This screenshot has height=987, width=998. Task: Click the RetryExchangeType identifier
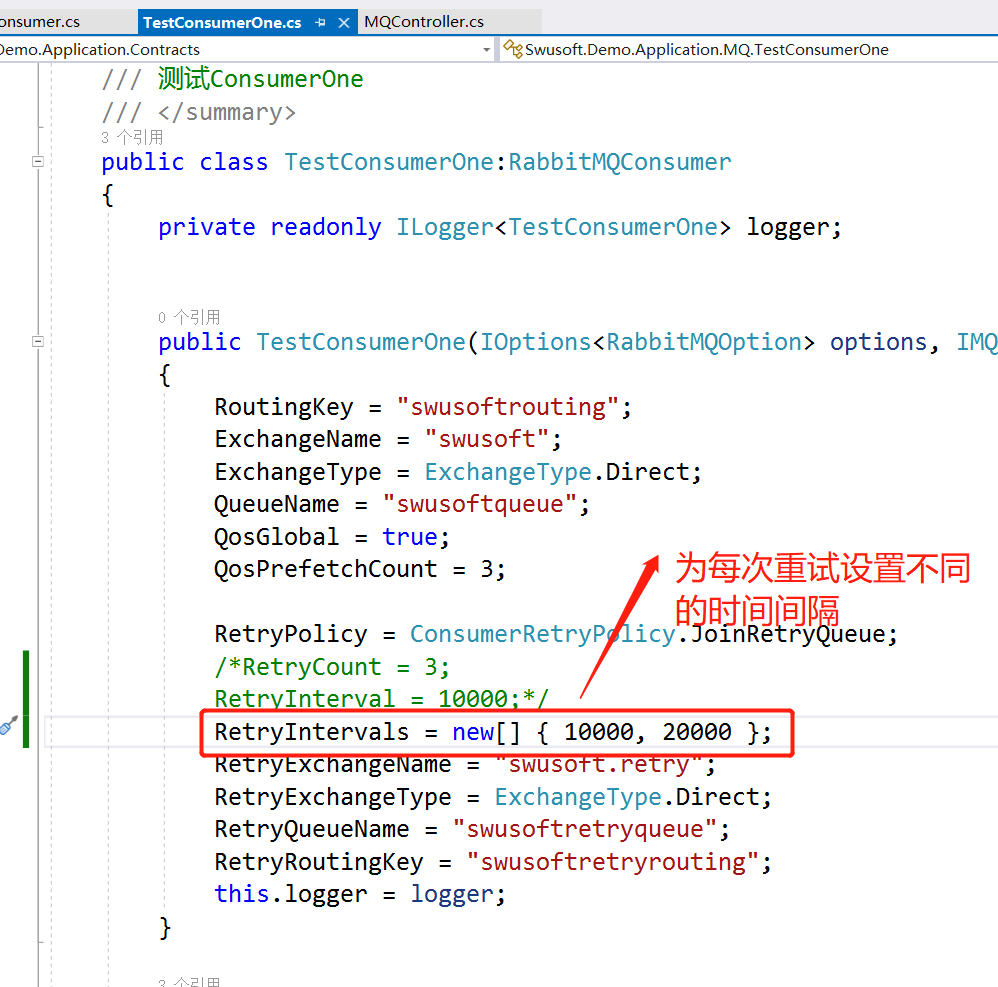332,797
